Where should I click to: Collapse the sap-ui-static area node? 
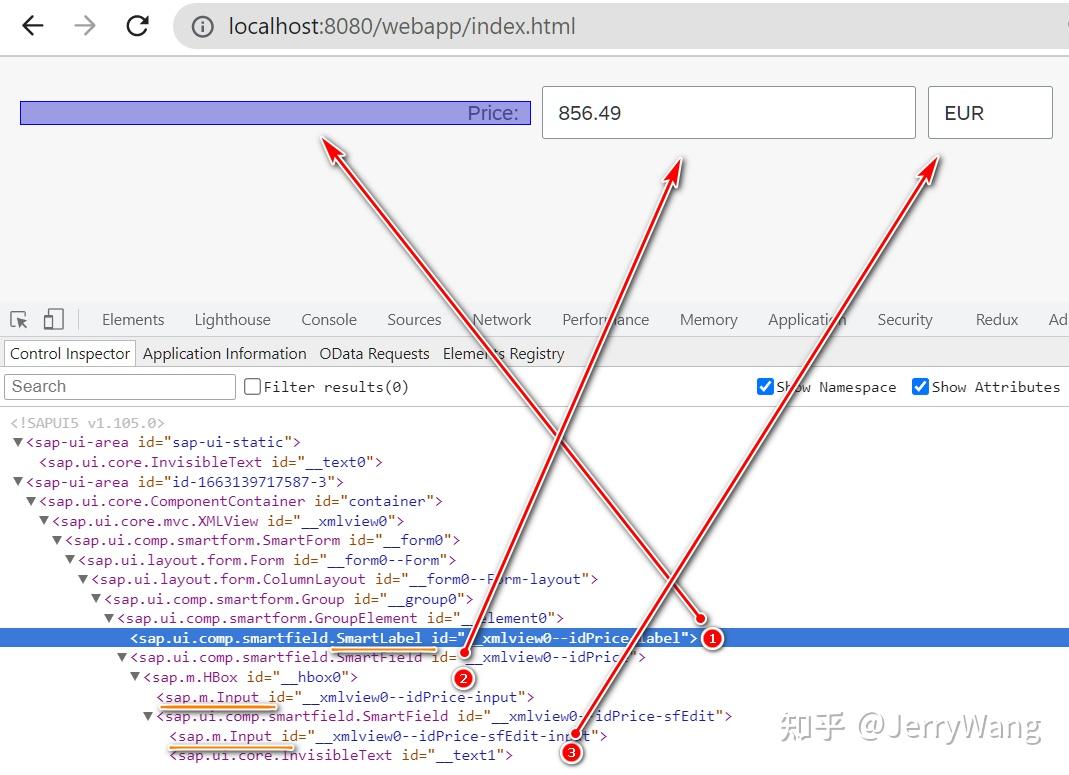[x=18, y=442]
